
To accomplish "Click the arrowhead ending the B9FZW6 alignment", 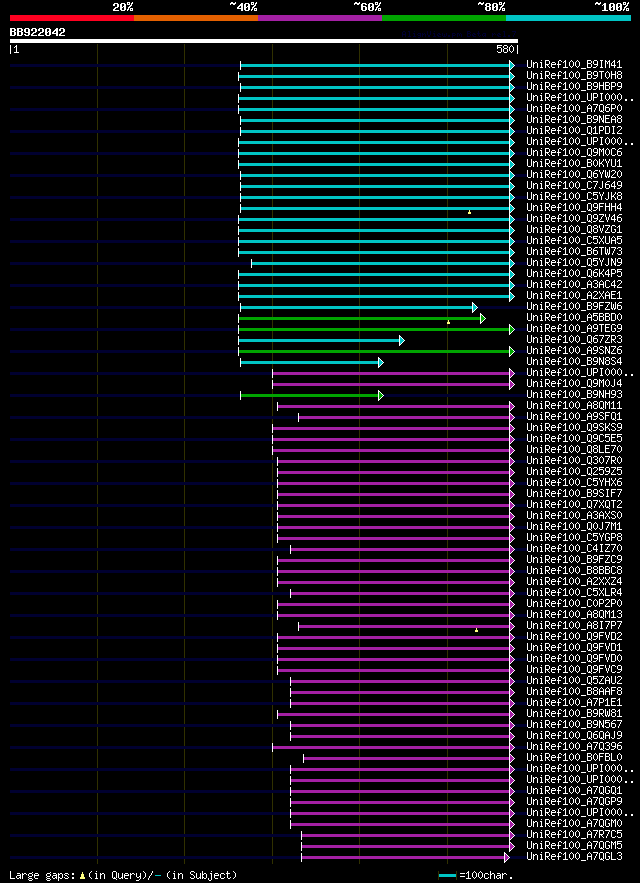I will [x=475, y=307].
